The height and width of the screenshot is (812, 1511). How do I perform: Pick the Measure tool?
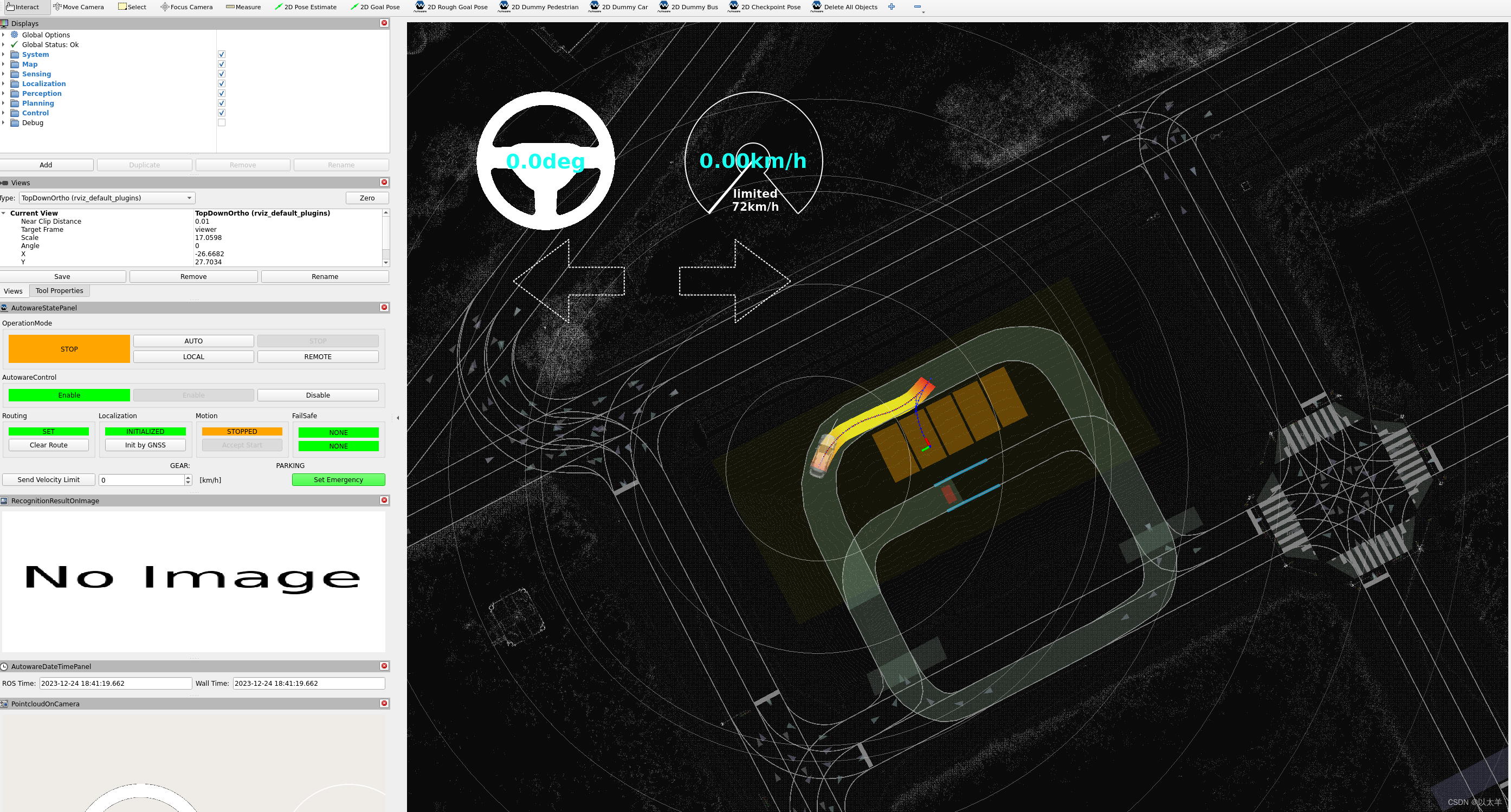tap(243, 7)
